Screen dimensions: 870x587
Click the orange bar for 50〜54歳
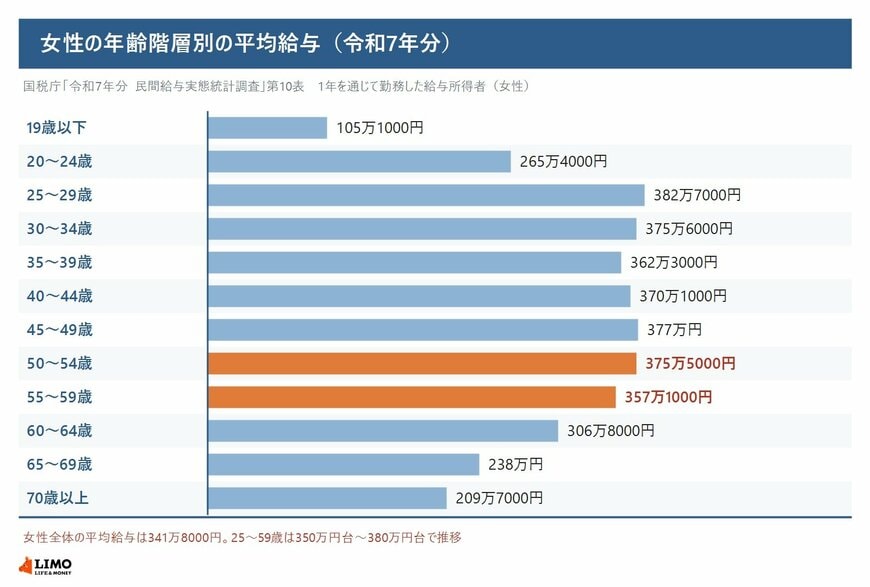422,363
